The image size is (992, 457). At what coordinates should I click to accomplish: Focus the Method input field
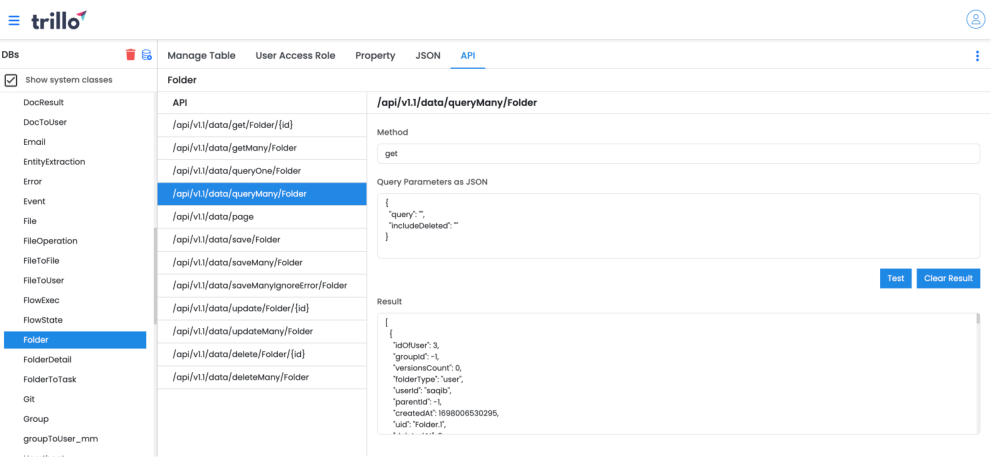tap(678, 153)
